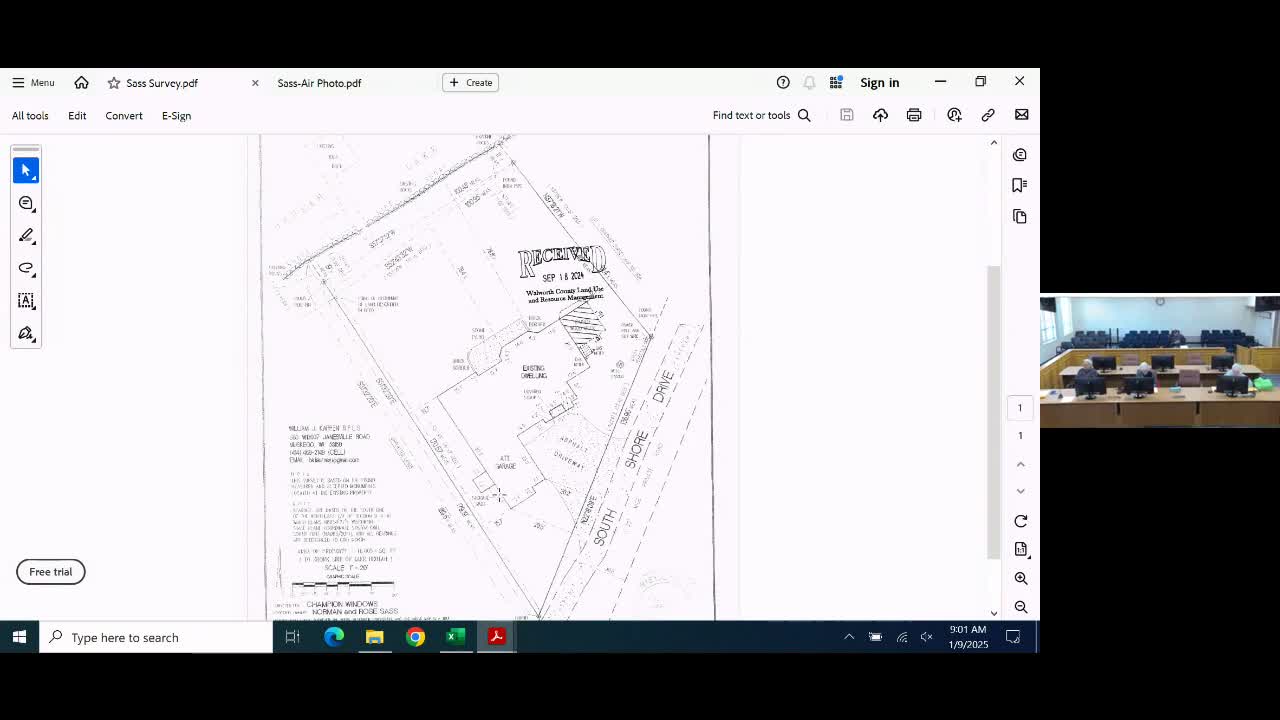Add a comment with sticky note tool
The image size is (1280, 720).
(x=26, y=203)
